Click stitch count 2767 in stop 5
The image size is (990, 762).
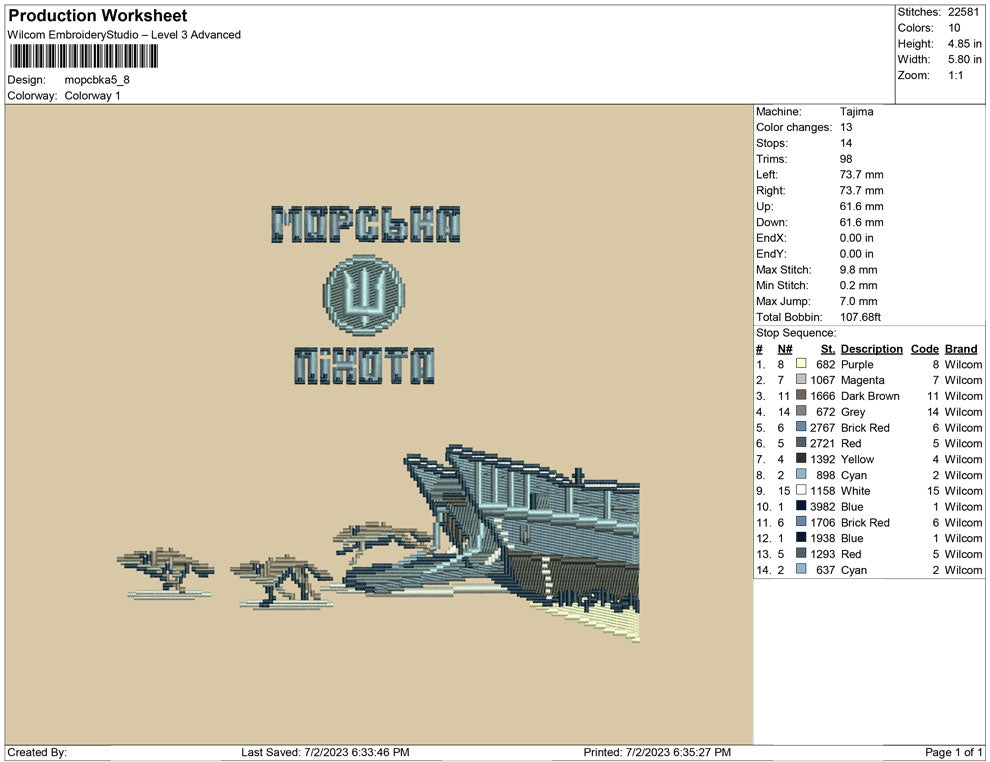822,428
